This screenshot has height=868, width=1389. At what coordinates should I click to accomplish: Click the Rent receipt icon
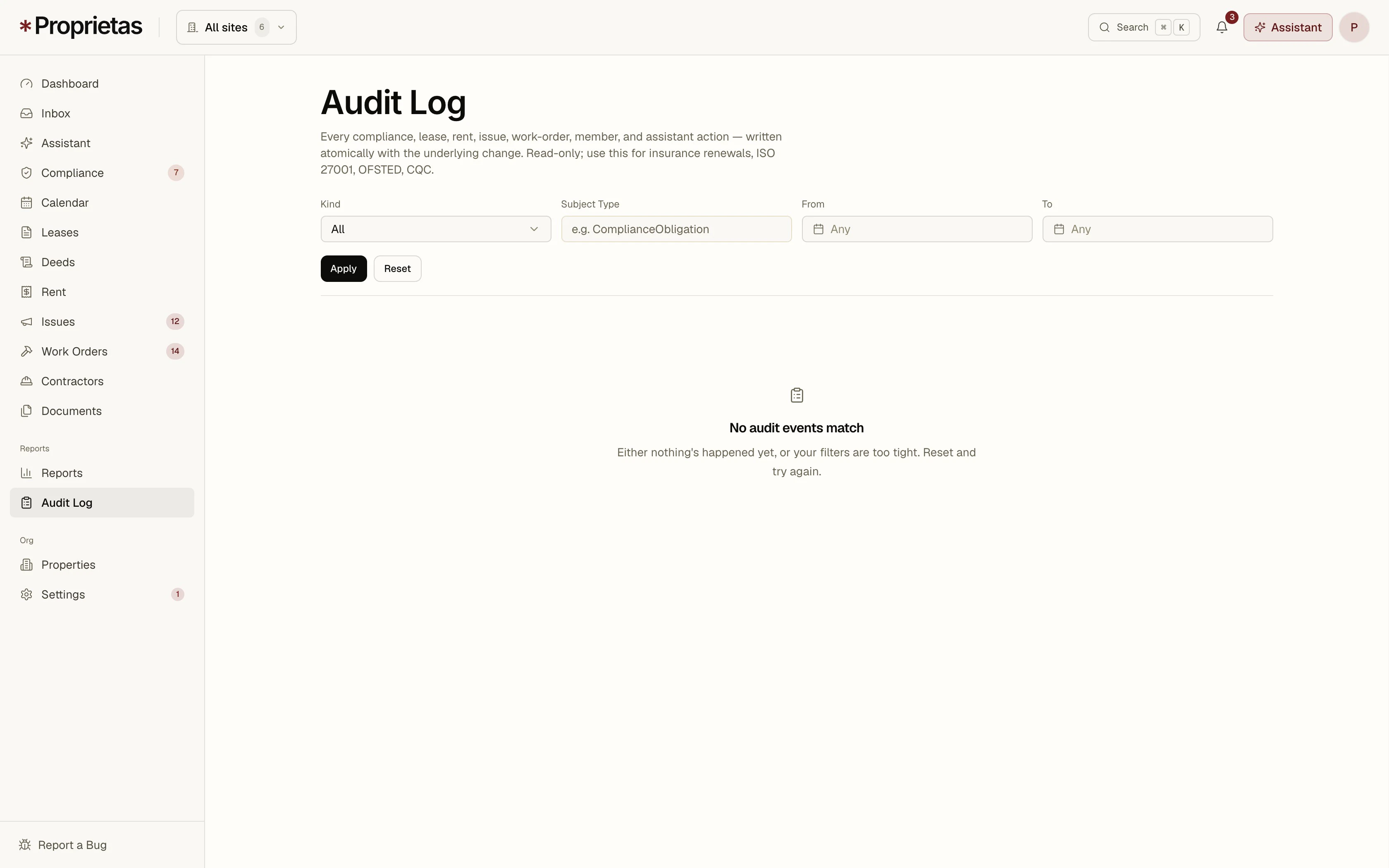pos(26,292)
